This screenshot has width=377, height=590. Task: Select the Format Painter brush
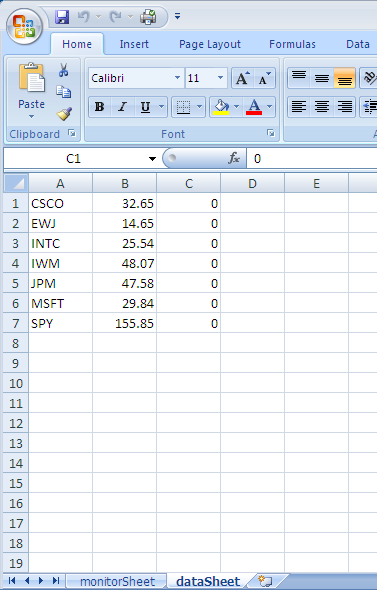click(x=64, y=114)
